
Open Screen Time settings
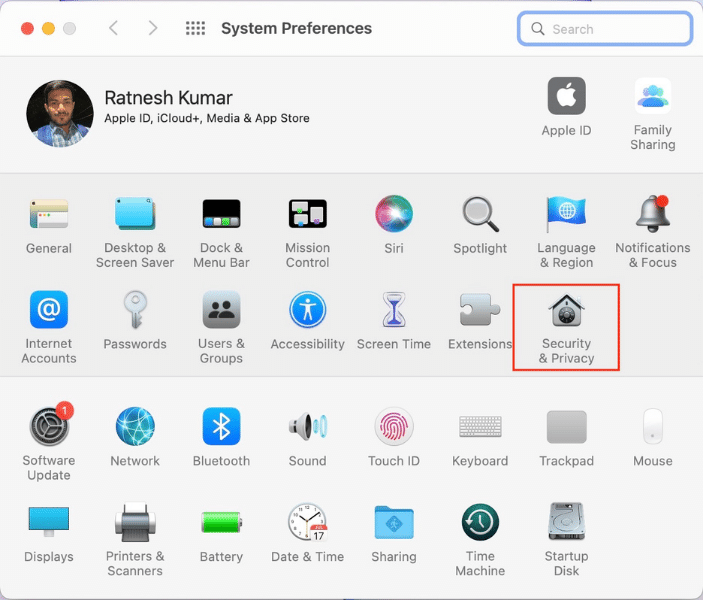point(394,309)
